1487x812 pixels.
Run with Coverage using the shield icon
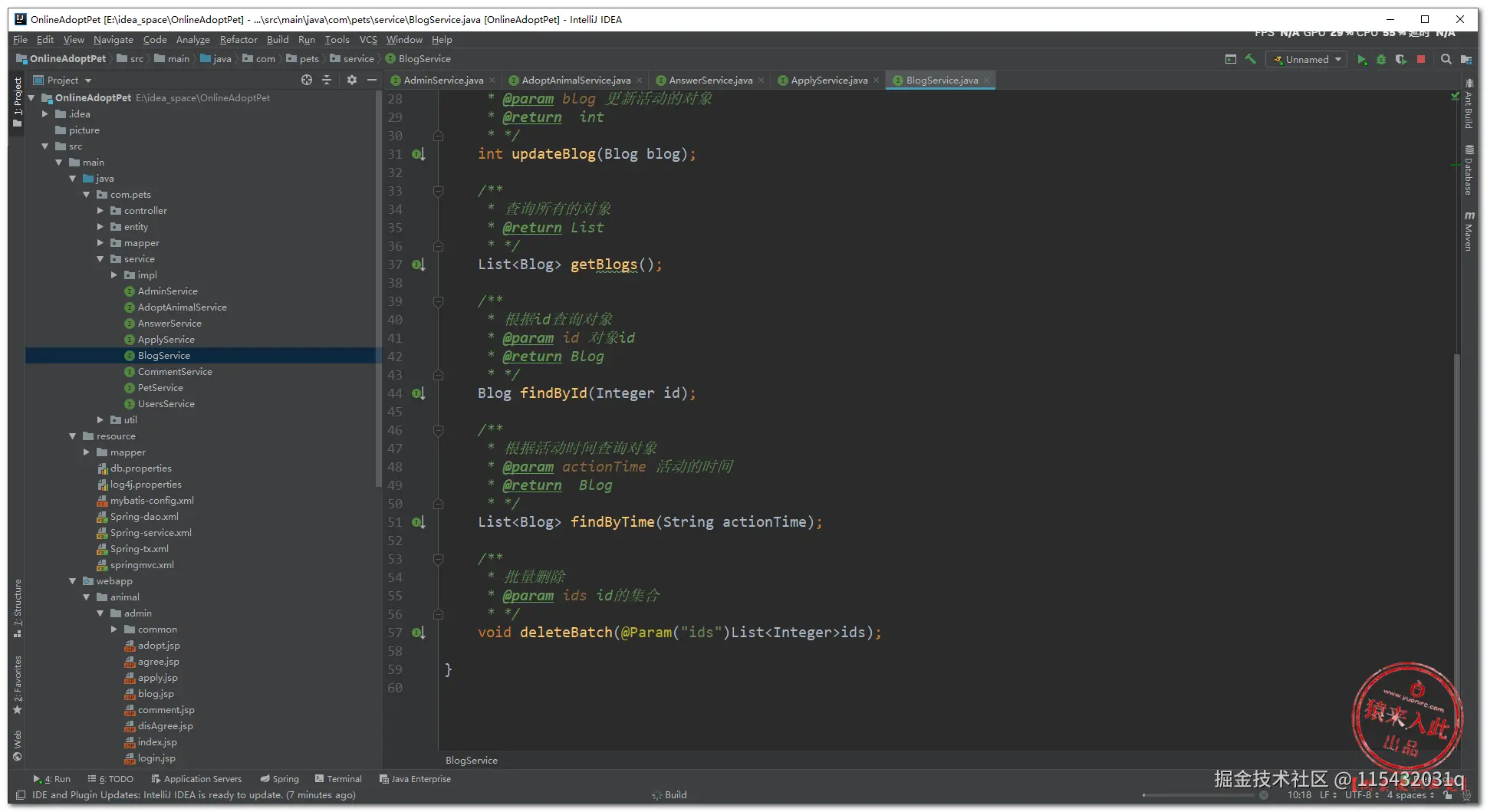pyautogui.click(x=1401, y=60)
